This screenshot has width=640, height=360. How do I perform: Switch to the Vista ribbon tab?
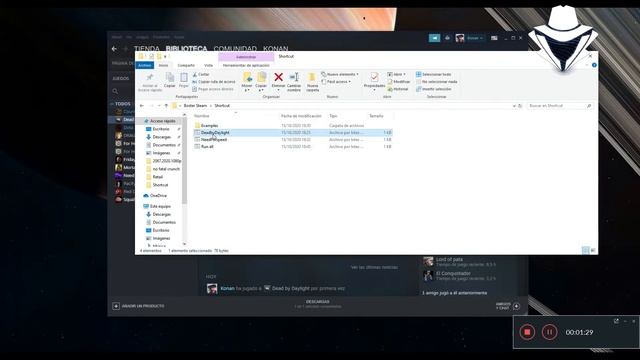click(209, 65)
